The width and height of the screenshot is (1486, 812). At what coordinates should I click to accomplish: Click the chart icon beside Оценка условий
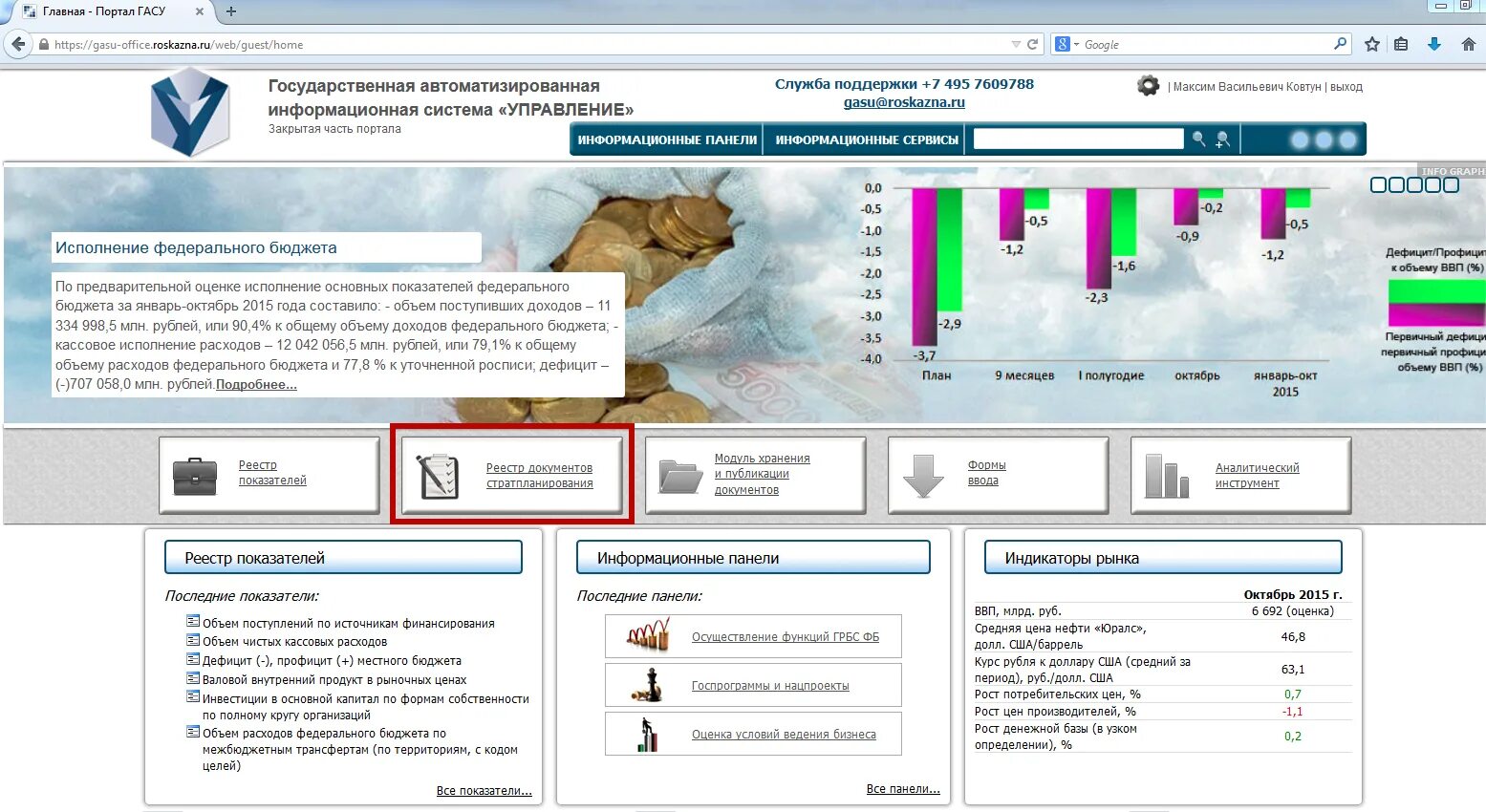[x=648, y=734]
